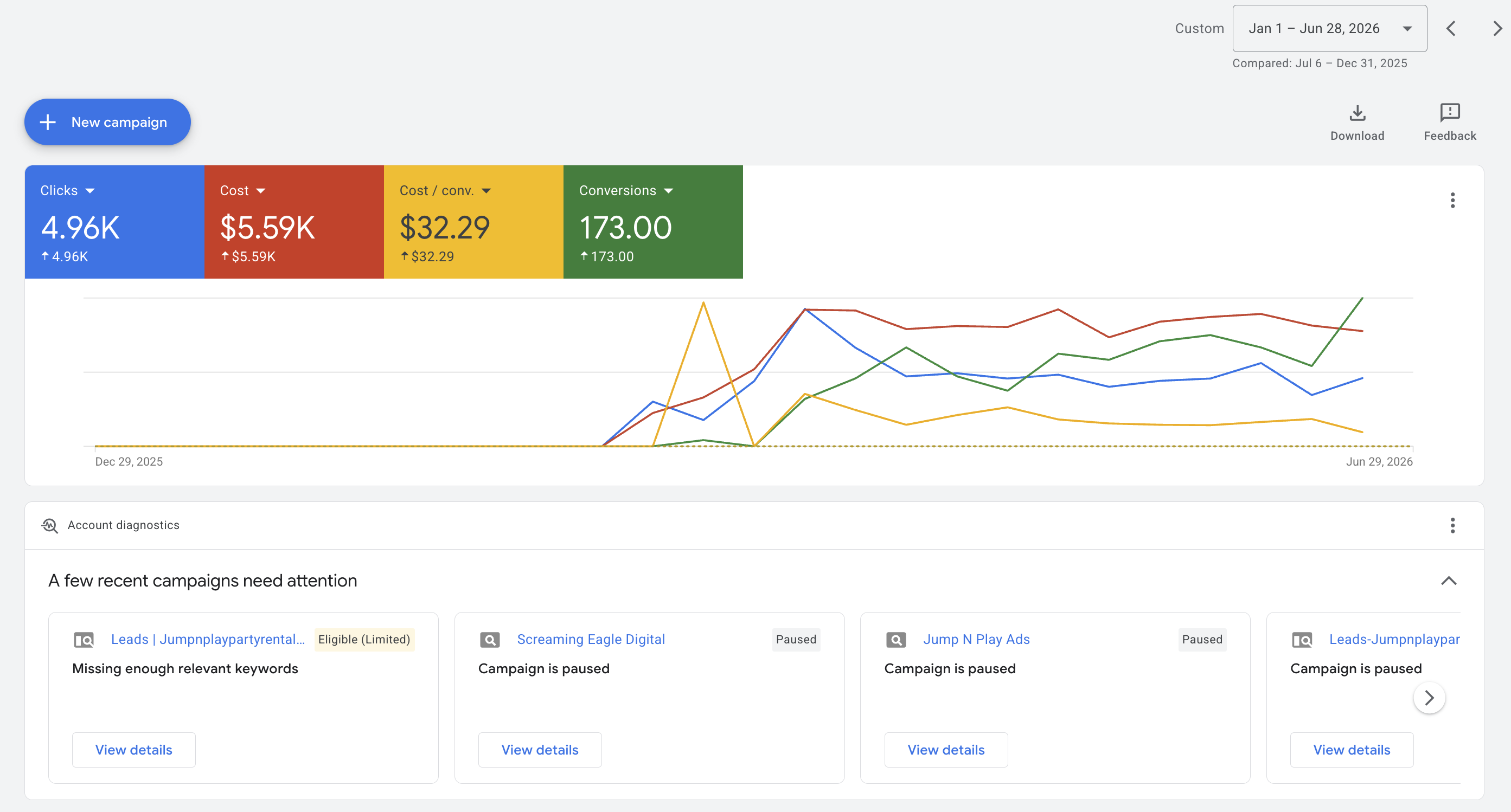Open the Clicks metric dropdown

pyautogui.click(x=67, y=191)
